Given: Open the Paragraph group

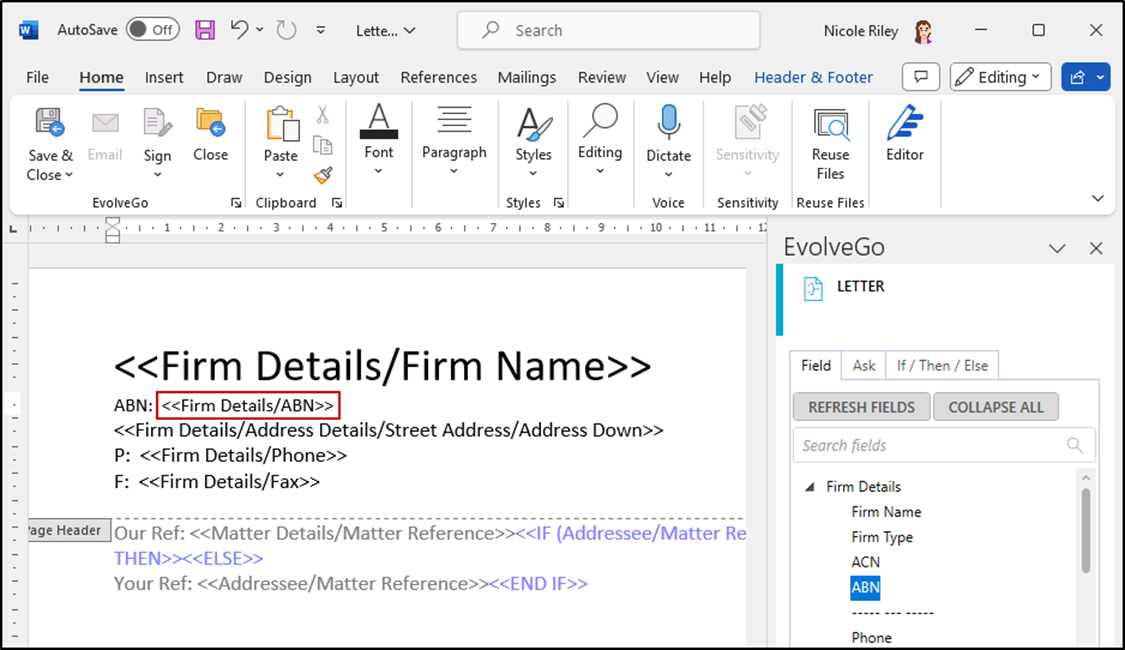Looking at the screenshot, I should click(454, 140).
